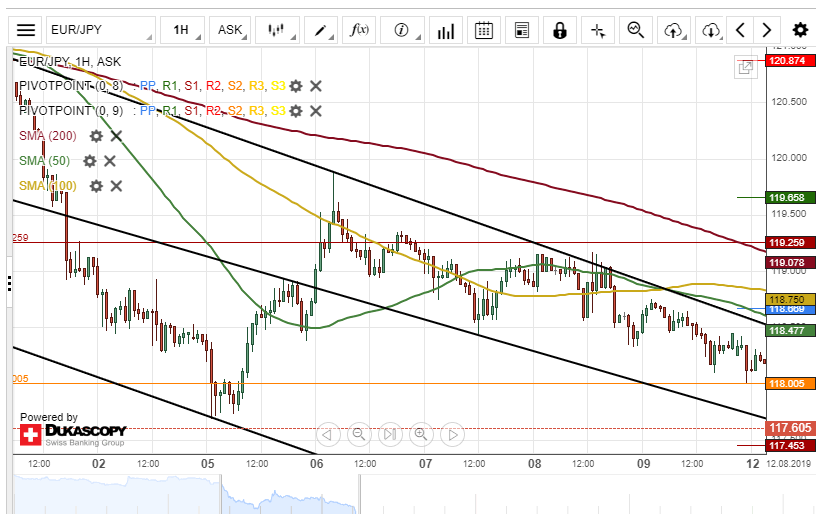Click the 117.453 price label

(791, 446)
